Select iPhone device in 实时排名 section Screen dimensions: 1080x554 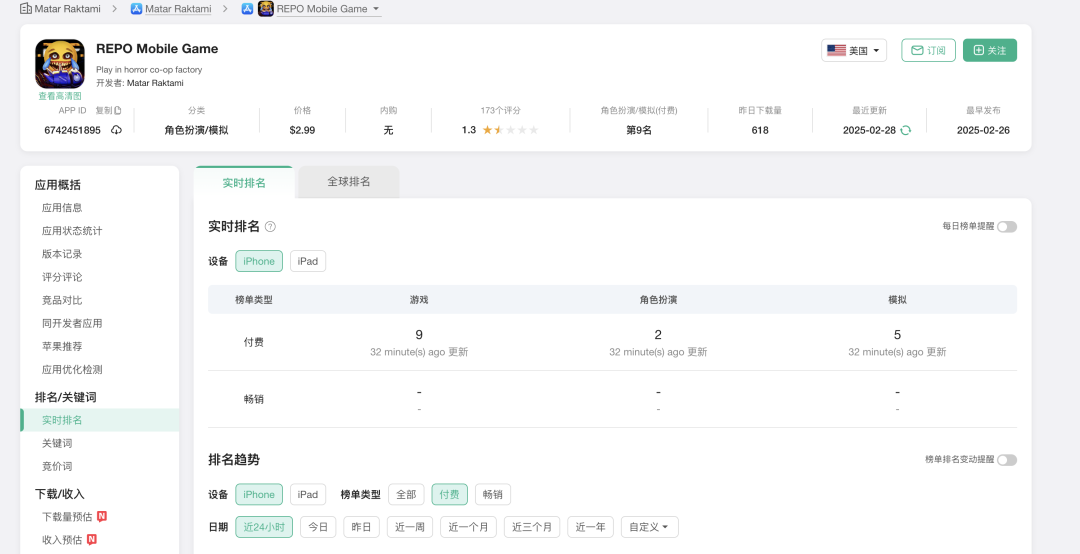tap(259, 261)
